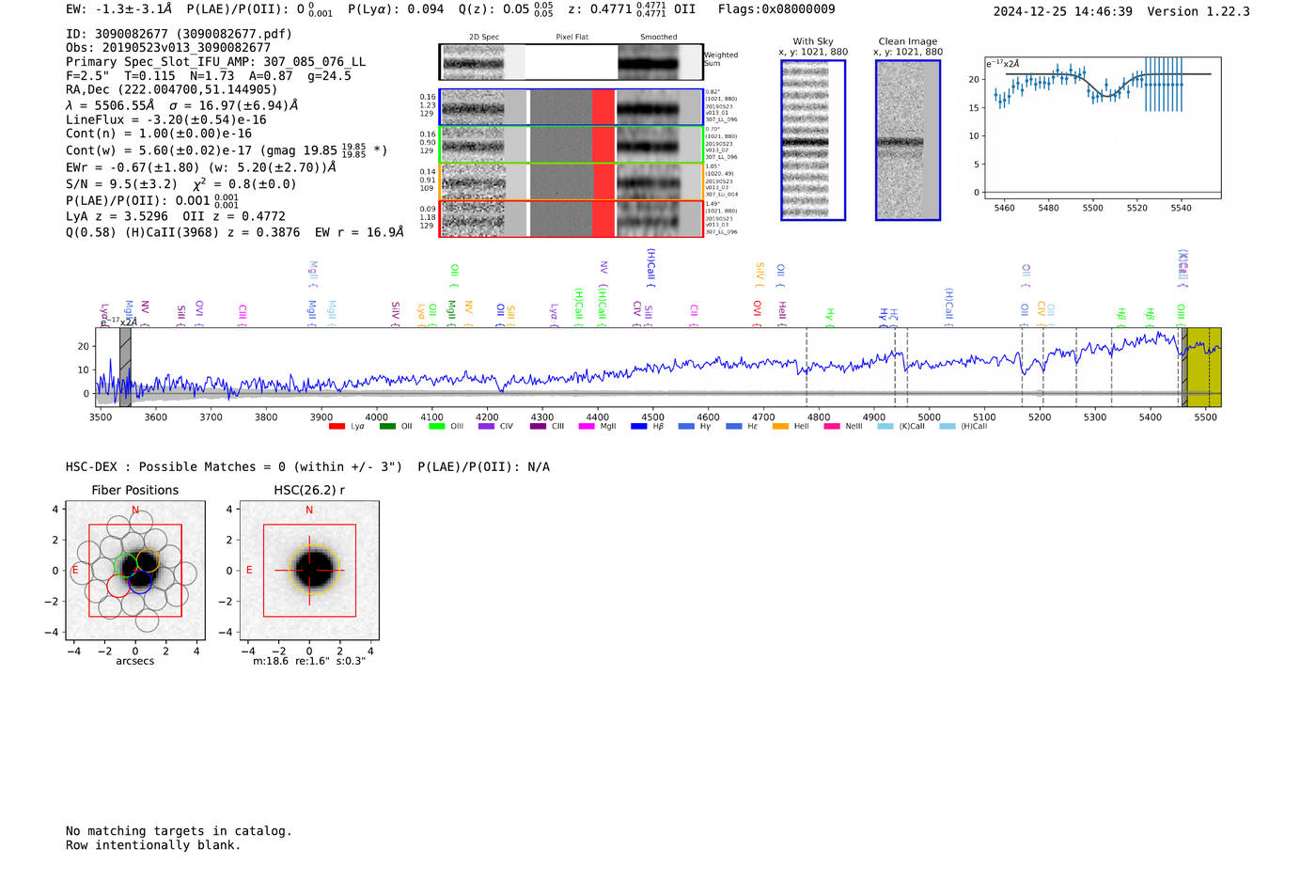
Task: Click the RA,Dec coordinates line
Action: click(172, 90)
